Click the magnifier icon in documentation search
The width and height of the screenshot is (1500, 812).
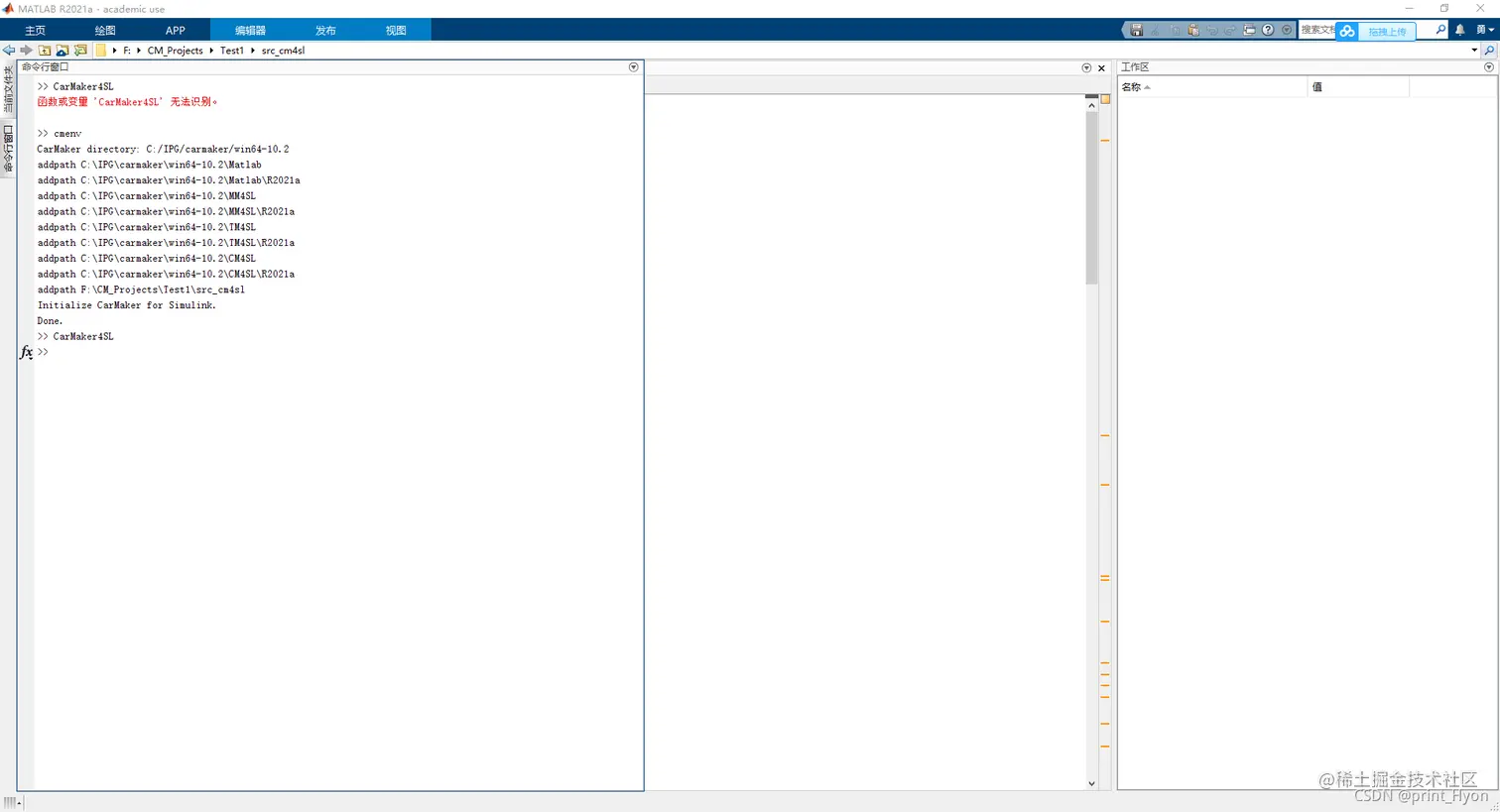(1440, 31)
